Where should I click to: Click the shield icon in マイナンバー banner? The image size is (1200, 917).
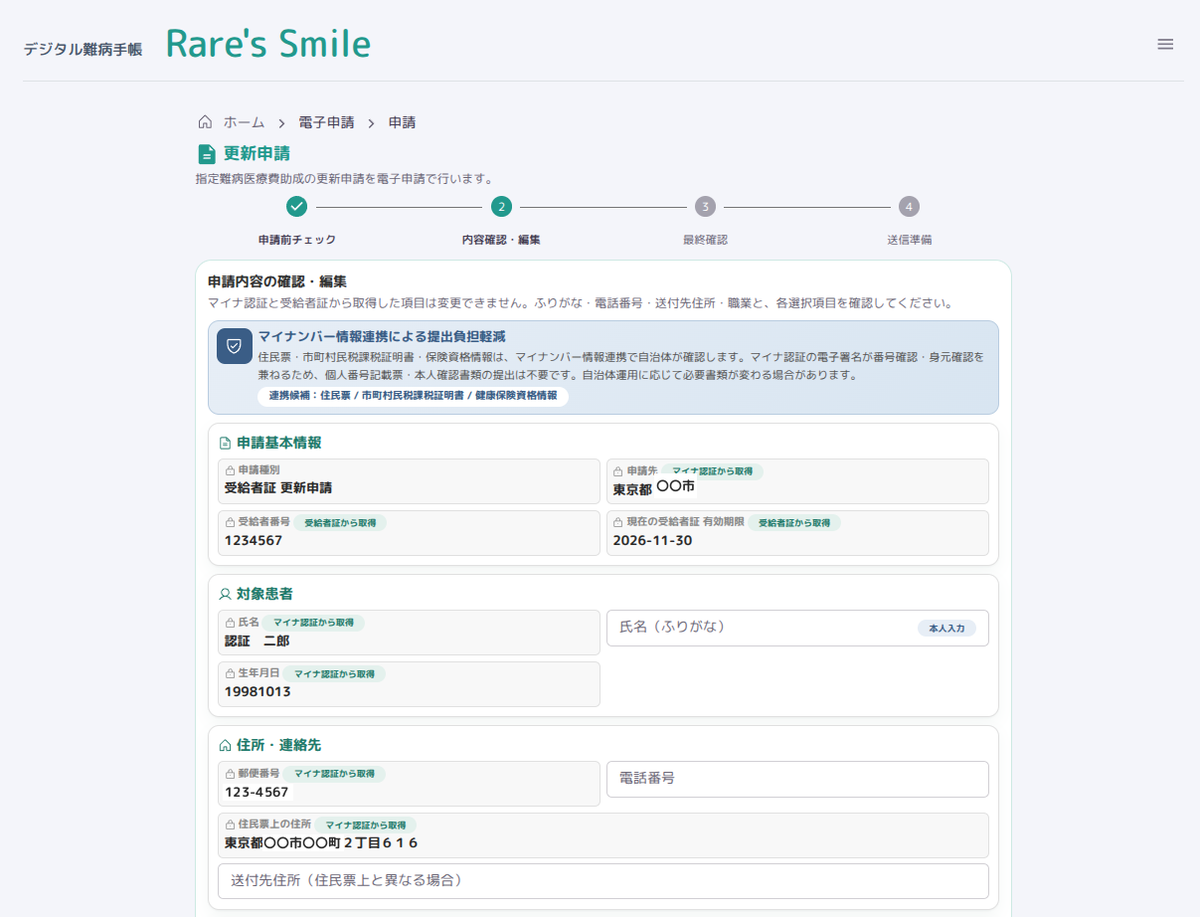tap(234, 346)
